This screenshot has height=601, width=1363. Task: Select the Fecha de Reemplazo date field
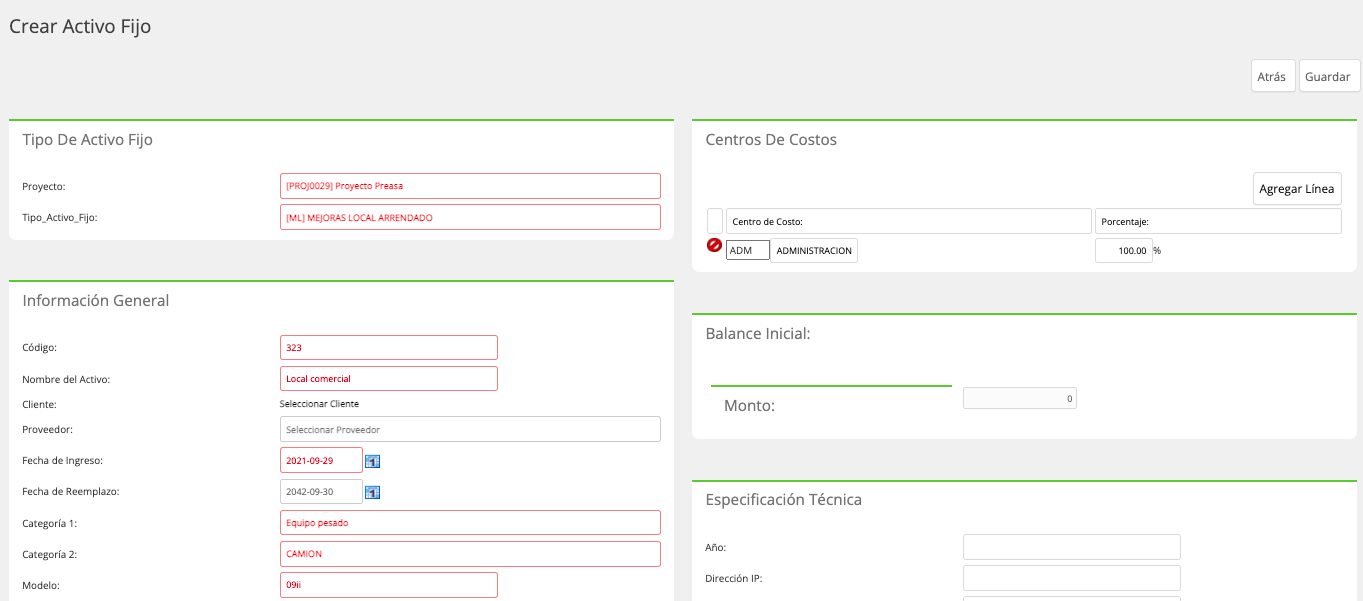pos(321,492)
